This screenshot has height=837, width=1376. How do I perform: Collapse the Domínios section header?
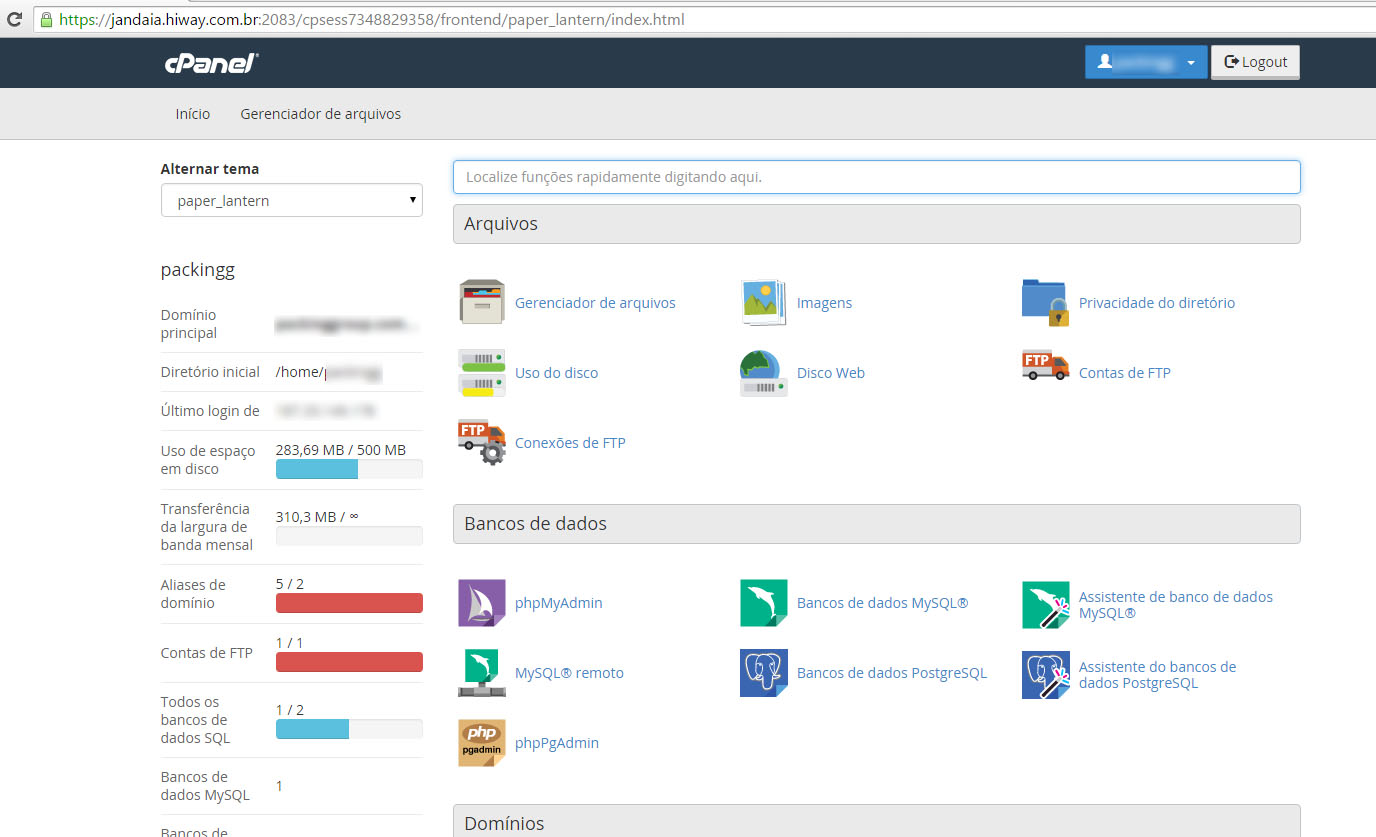pyautogui.click(x=876, y=821)
